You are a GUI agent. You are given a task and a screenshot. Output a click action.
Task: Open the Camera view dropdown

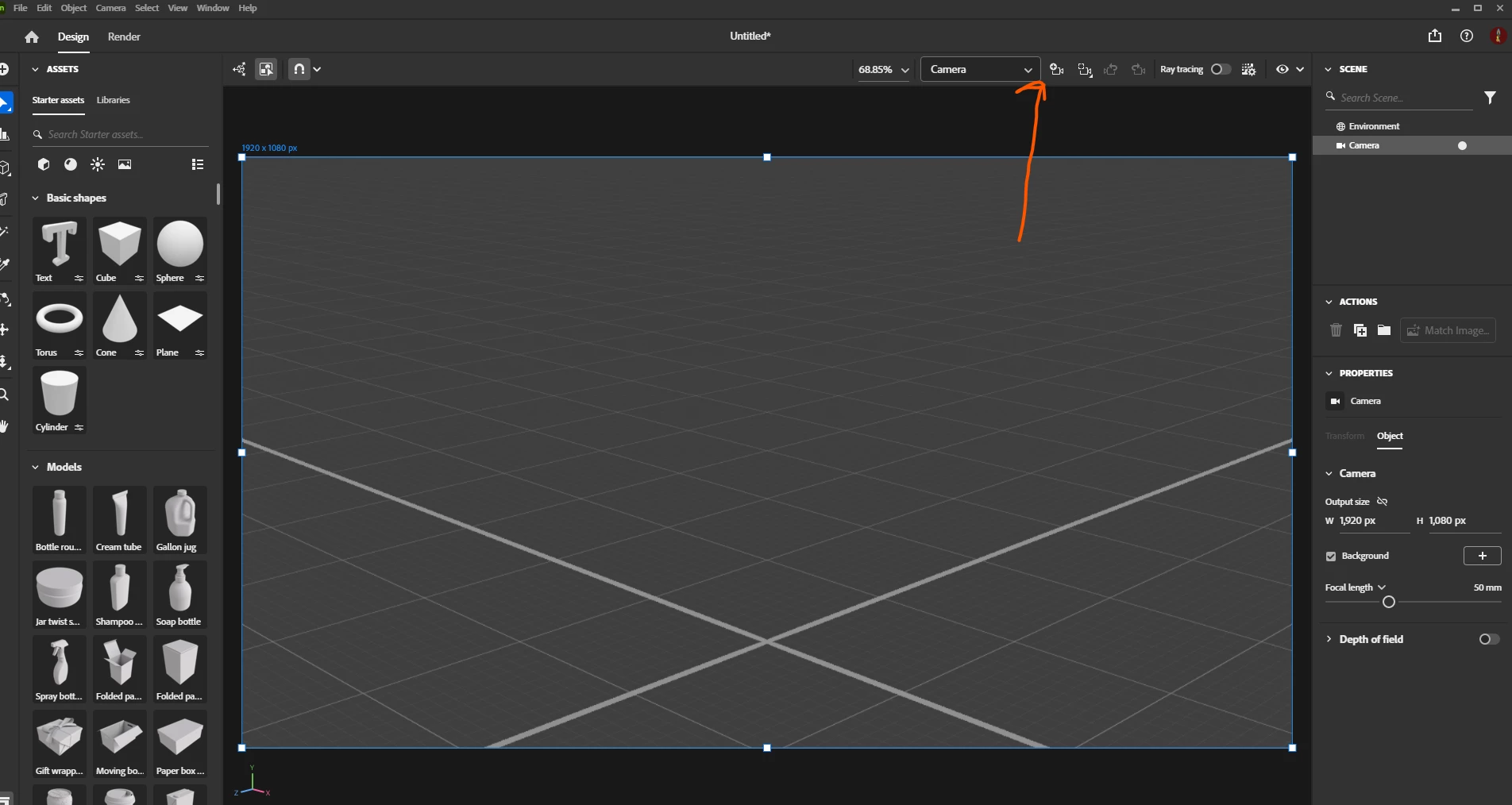click(980, 69)
